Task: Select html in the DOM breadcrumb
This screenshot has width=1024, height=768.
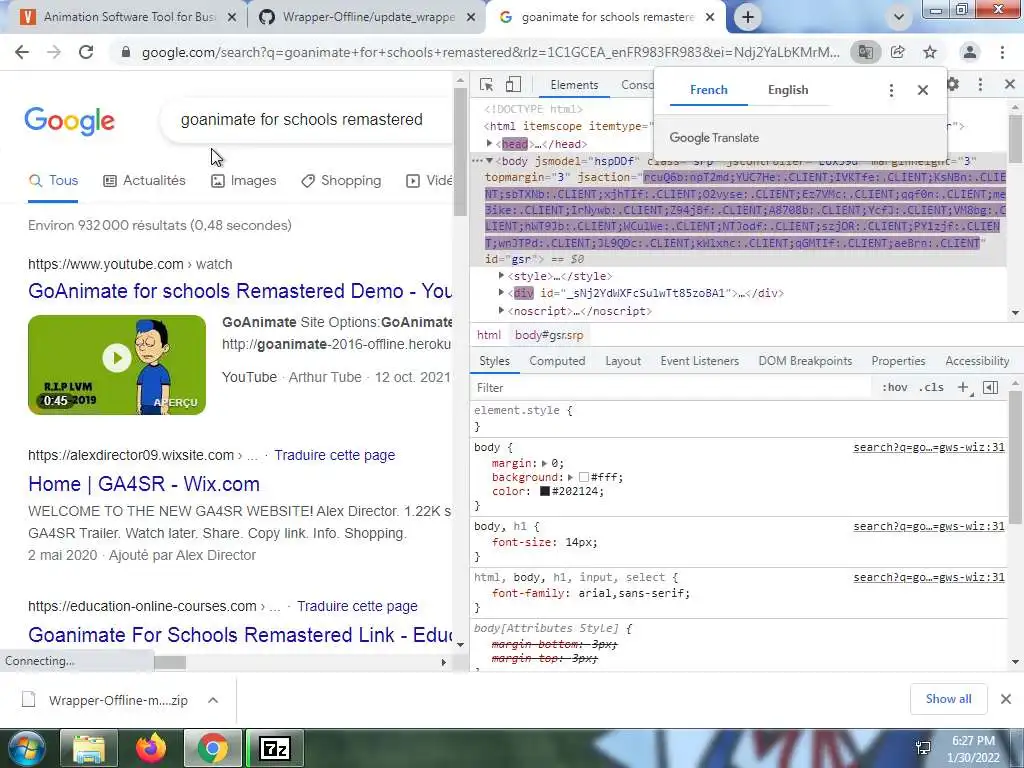Action: click(x=488, y=335)
